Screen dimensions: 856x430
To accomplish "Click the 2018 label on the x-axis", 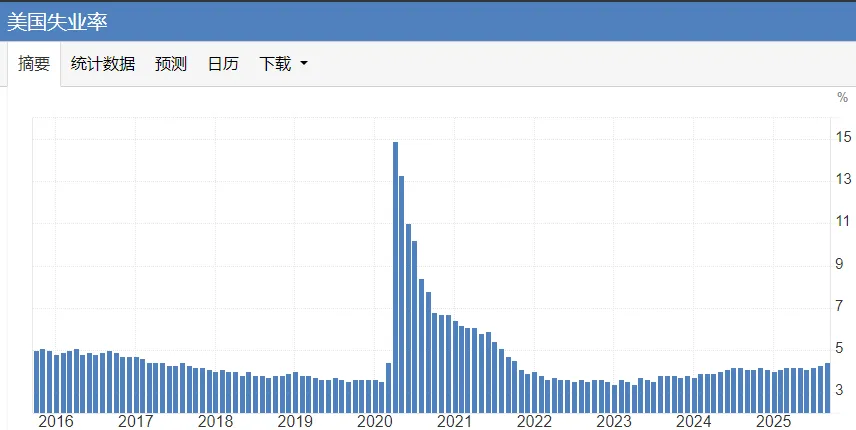I will pyautogui.click(x=215, y=422).
